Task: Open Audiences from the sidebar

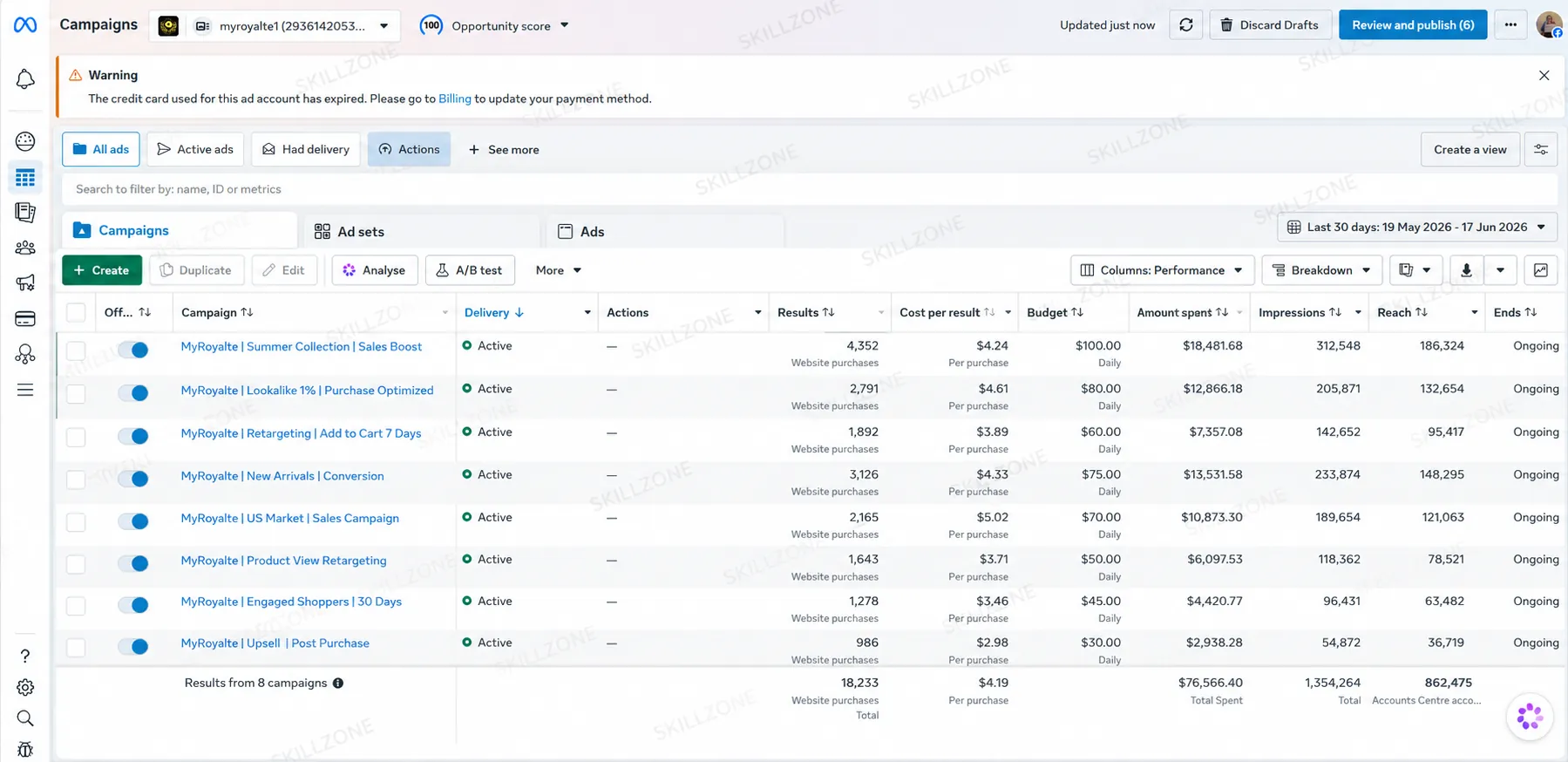Action: (x=25, y=248)
